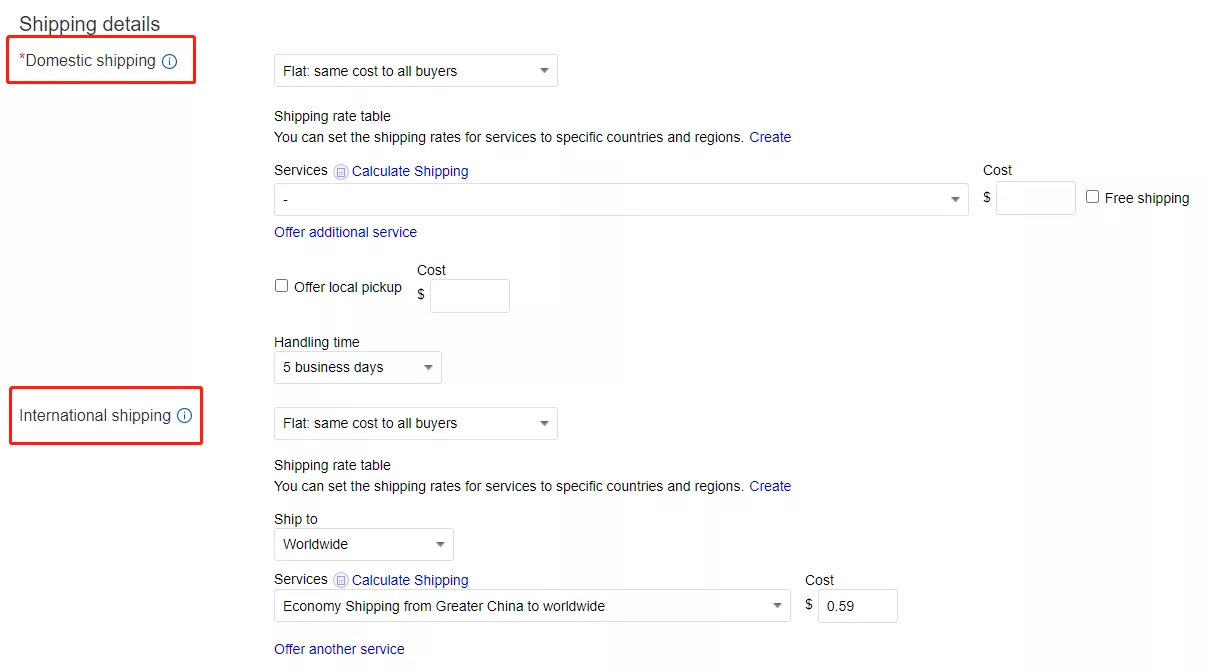Click Offer additional service link
The height and width of the screenshot is (672, 1207).
coord(345,232)
